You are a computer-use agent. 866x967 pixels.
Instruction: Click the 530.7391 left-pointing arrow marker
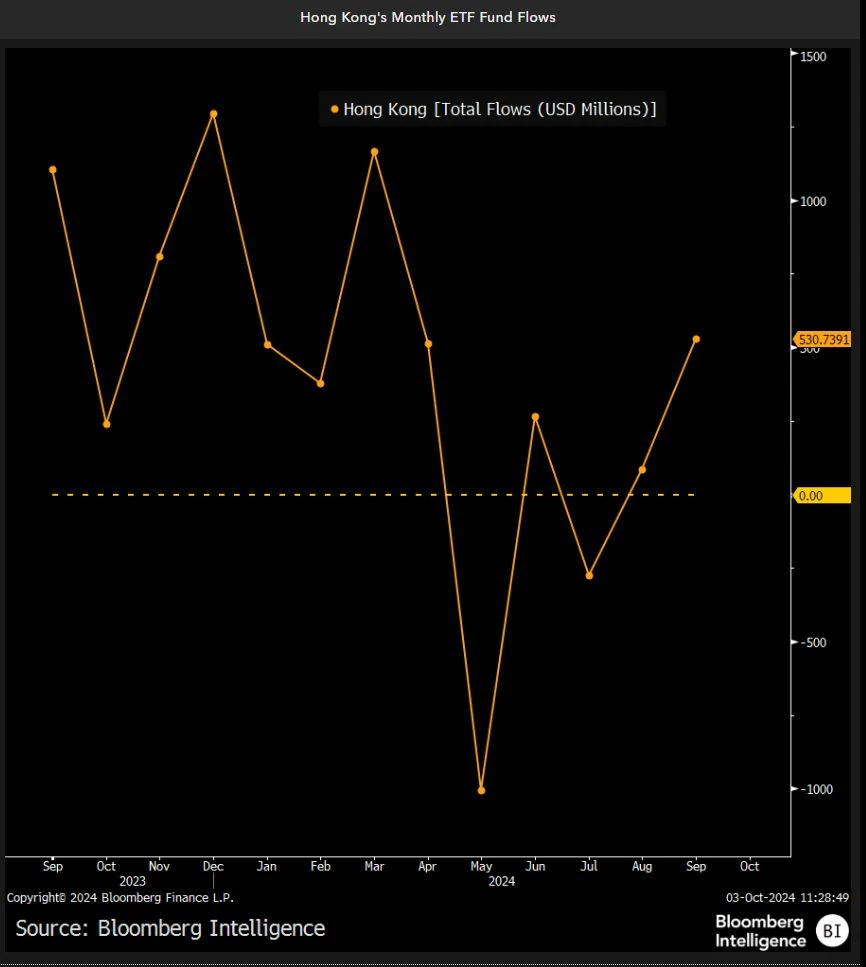791,339
